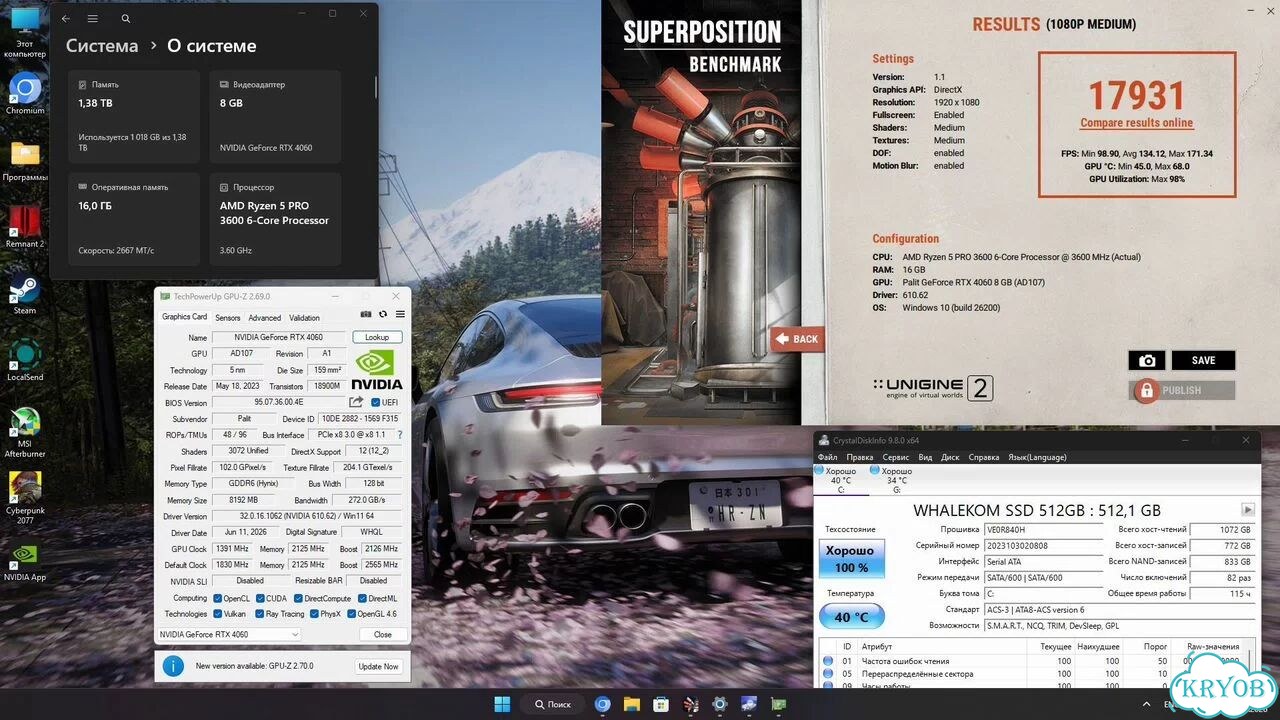This screenshot has width=1280, height=720.
Task: Click the SAVE button in Superposition
Action: [x=1204, y=360]
